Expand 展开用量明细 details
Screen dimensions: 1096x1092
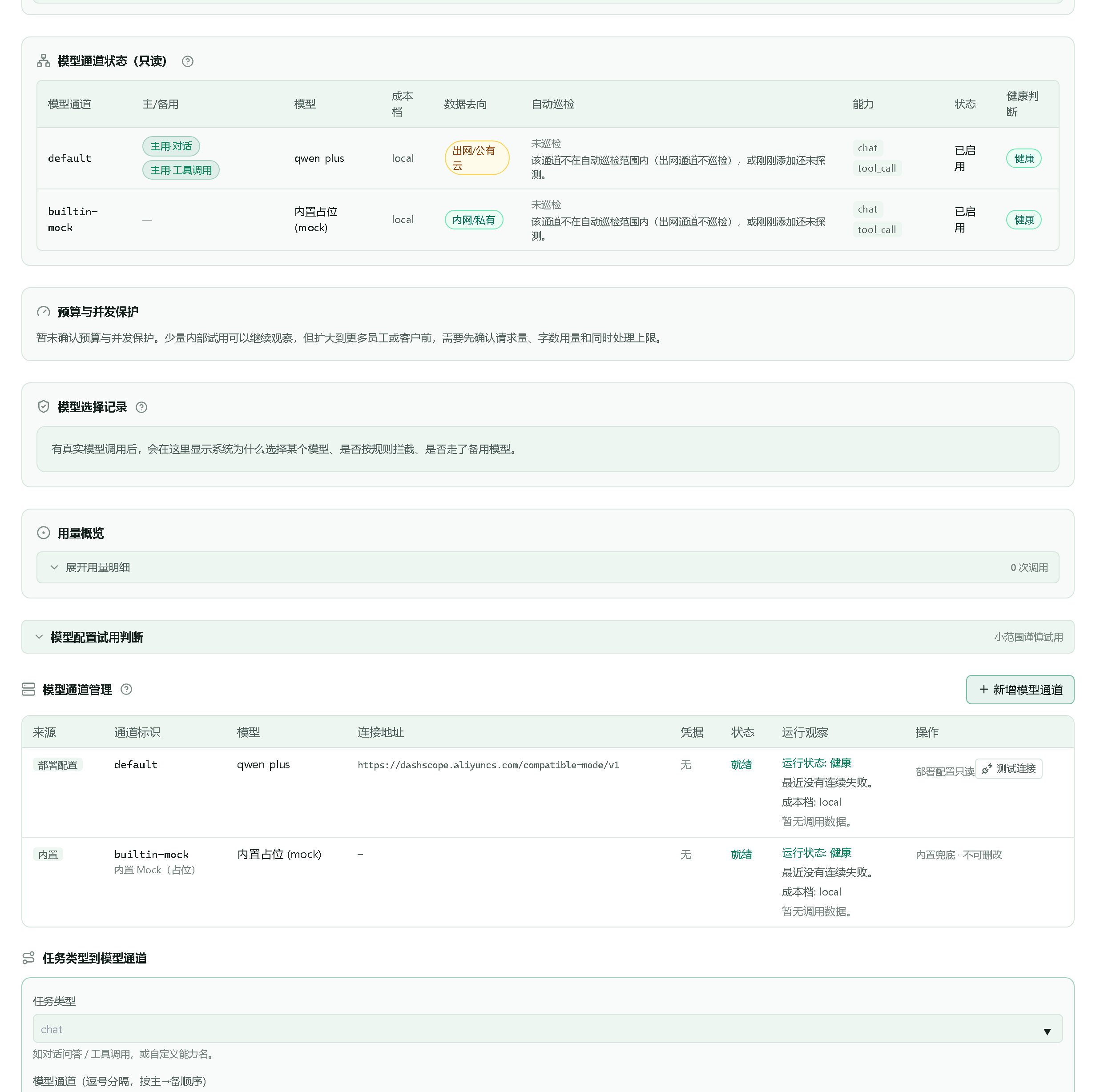[x=548, y=567]
